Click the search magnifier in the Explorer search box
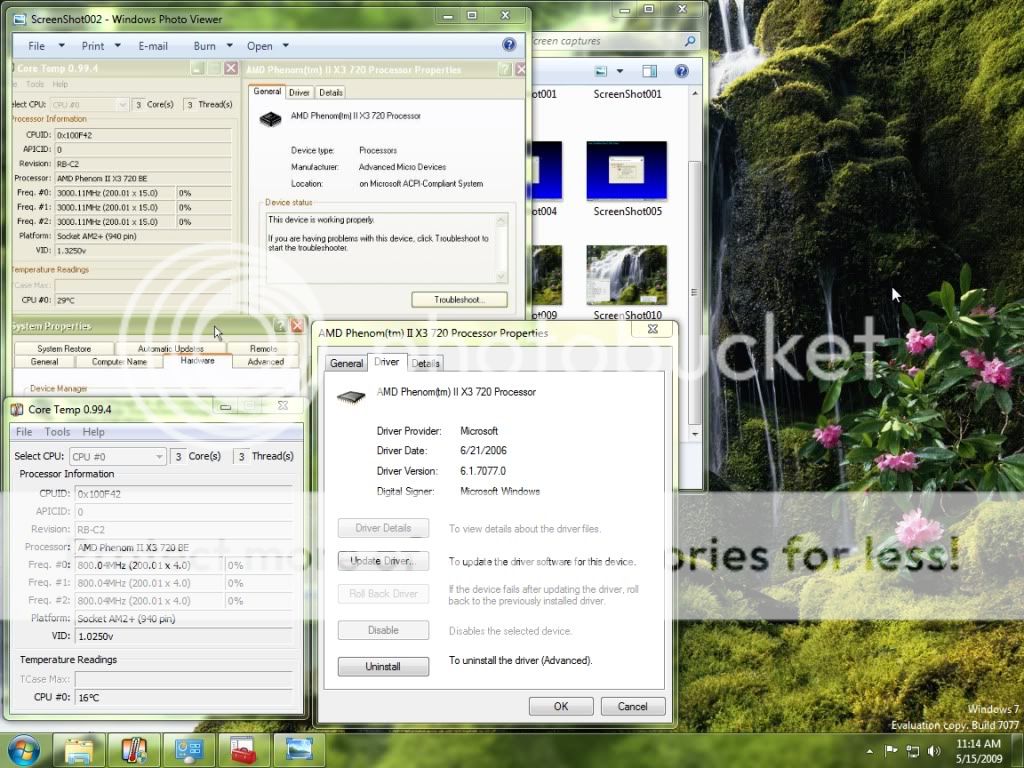The width and height of the screenshot is (1024, 768). click(689, 41)
